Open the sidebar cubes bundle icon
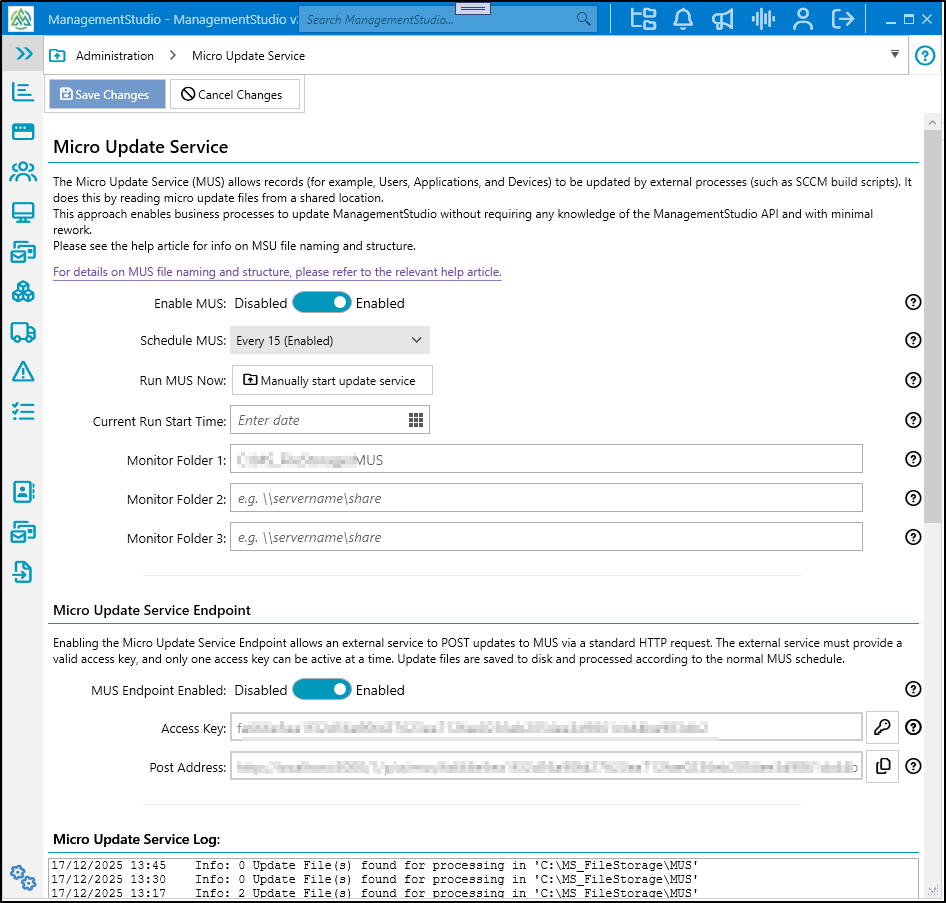Screen dimensions: 946x903 click(x=23, y=293)
